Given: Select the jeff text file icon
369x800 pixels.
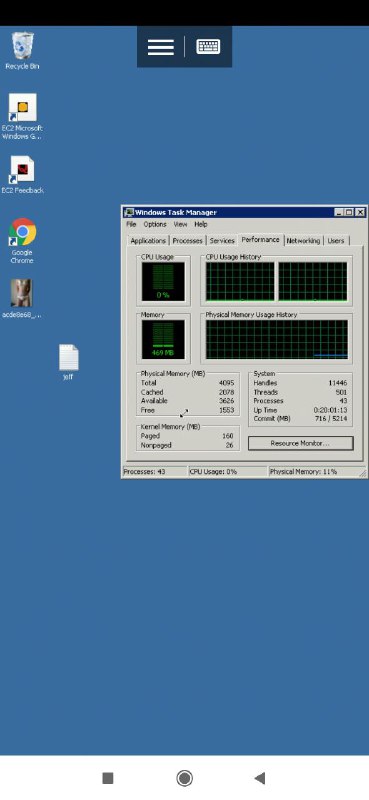Looking at the screenshot, I should (68, 362).
